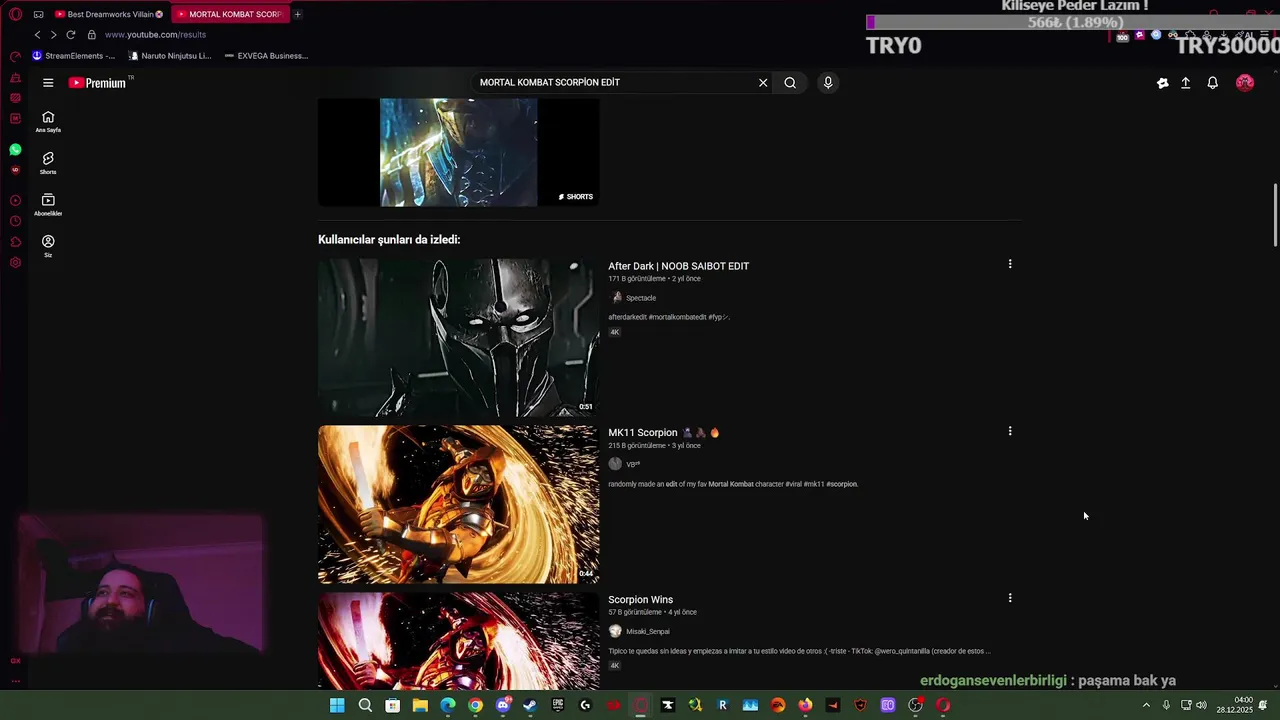Open the YouTube notifications bell
Screen dimensions: 1280x720
click(1213, 83)
